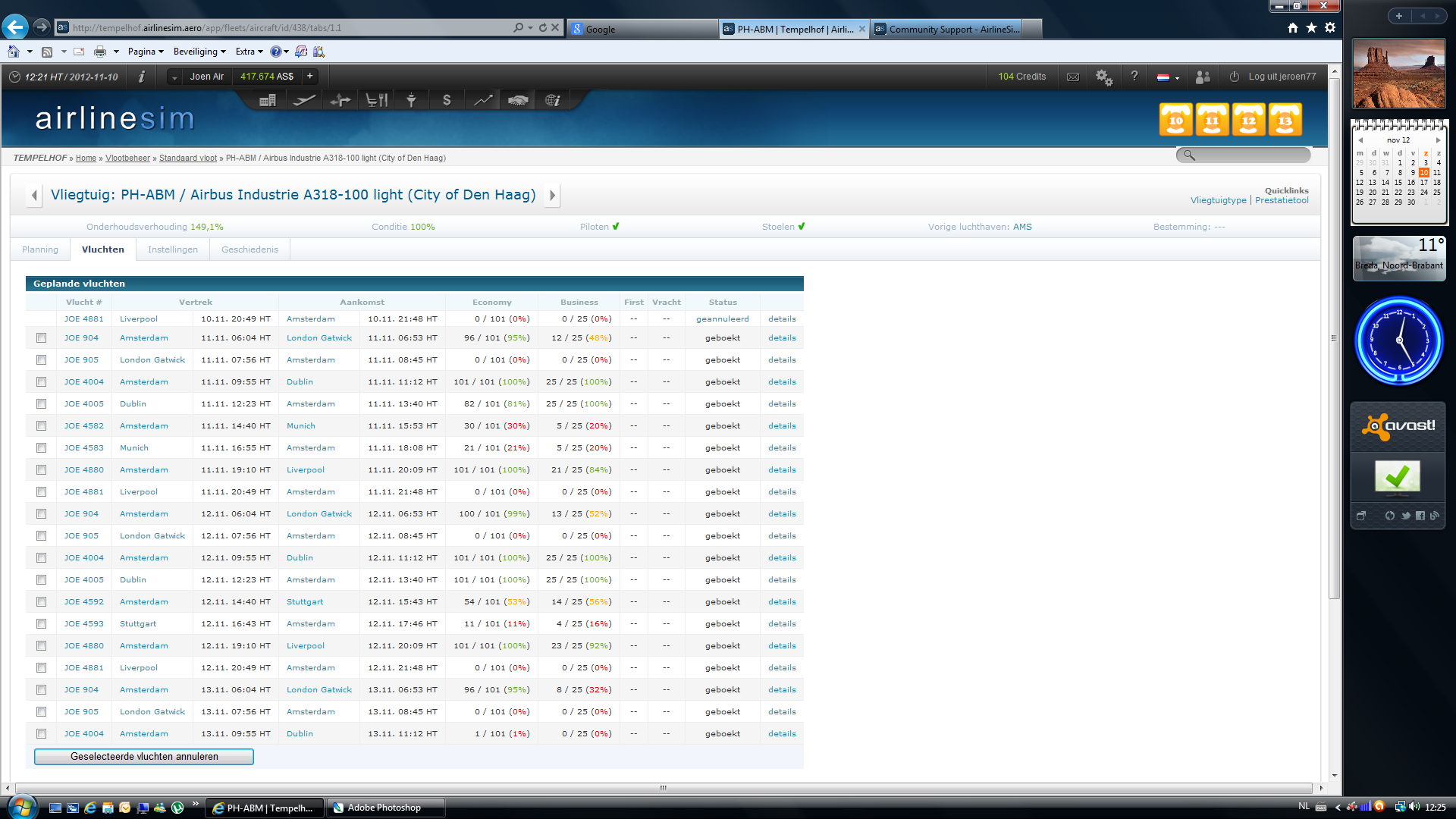1456x819 pixels.
Task: Open the dollar sign finances icon
Action: click(447, 100)
